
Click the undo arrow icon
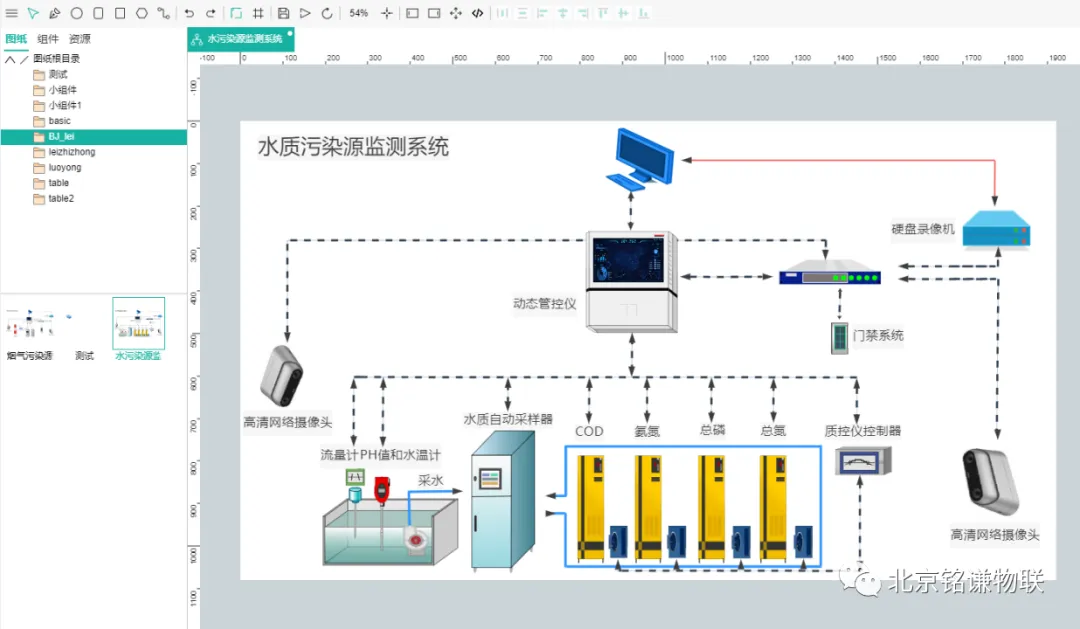pos(189,13)
